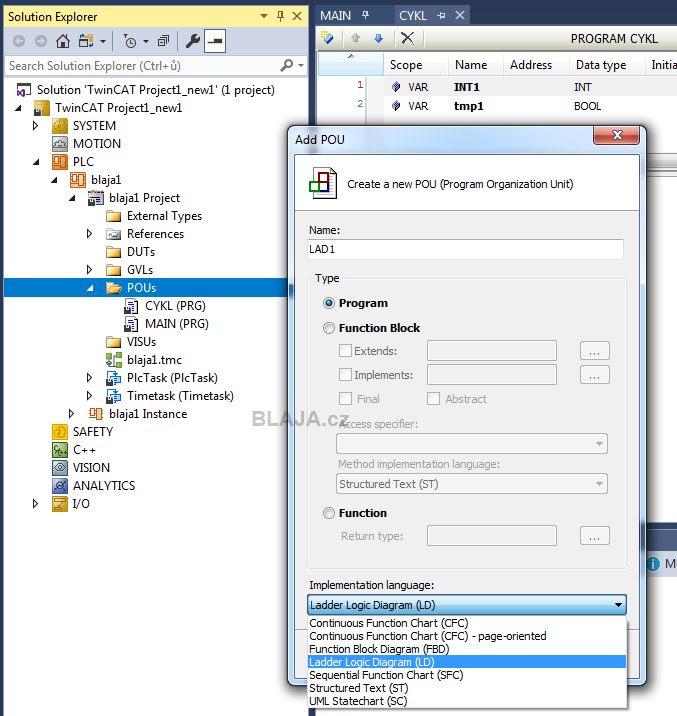This screenshot has width=677, height=716.
Task: Click the SAFETY node icon
Action: pos(60,432)
